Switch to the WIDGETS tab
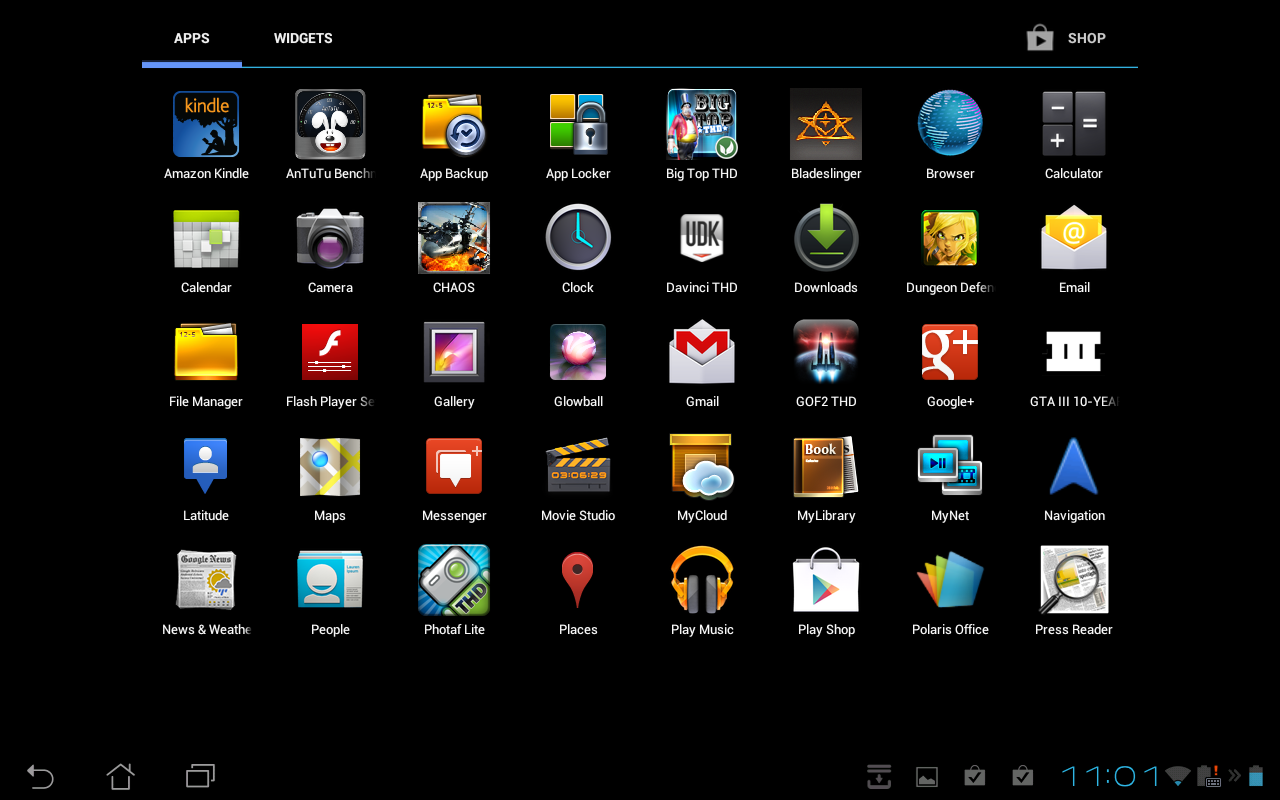 click(x=303, y=38)
